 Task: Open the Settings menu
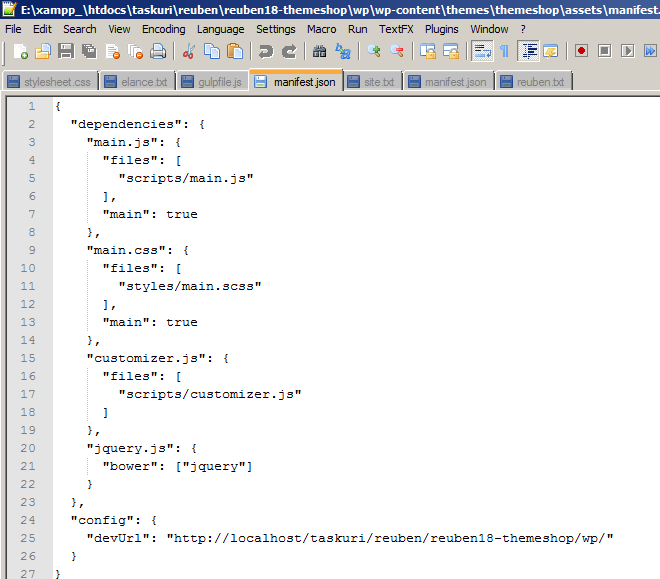point(276,29)
